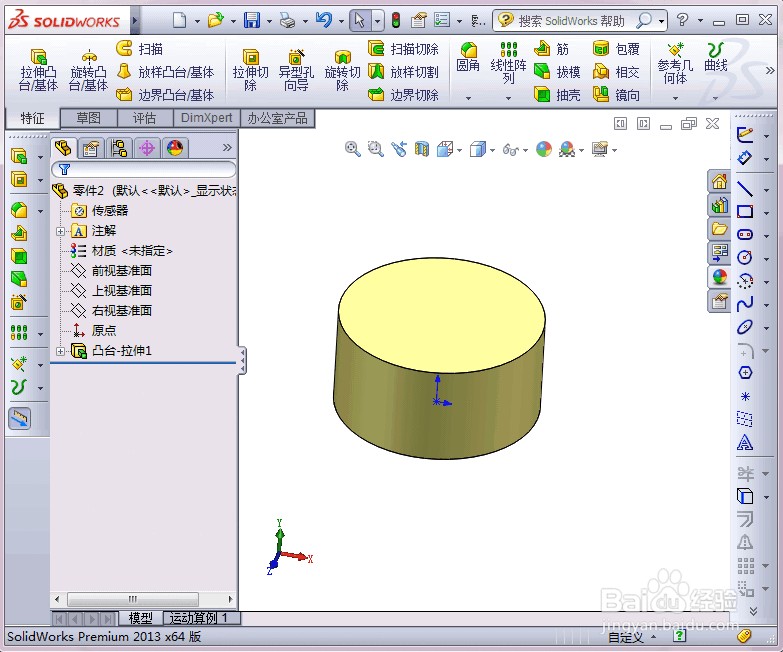Image resolution: width=783 pixels, height=652 pixels.
Task: Click the Edit Appearance color ball in viewport
Action: pos(543,149)
